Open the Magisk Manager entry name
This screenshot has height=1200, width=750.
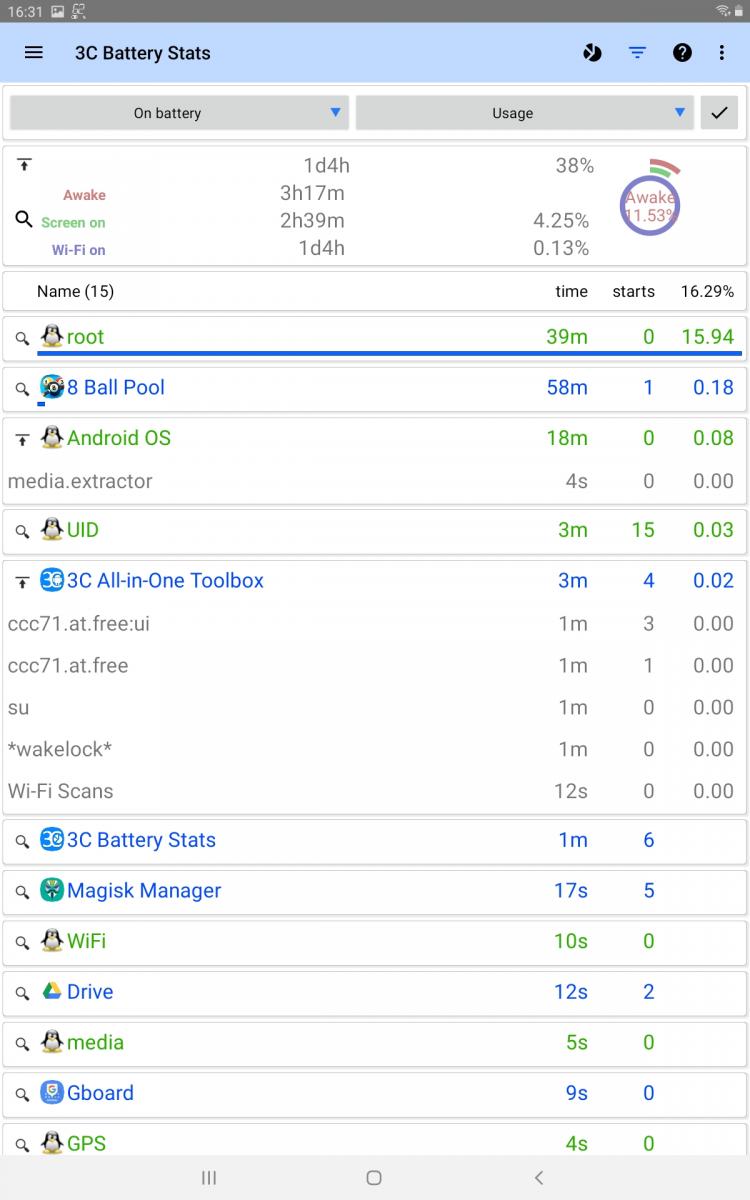[144, 890]
